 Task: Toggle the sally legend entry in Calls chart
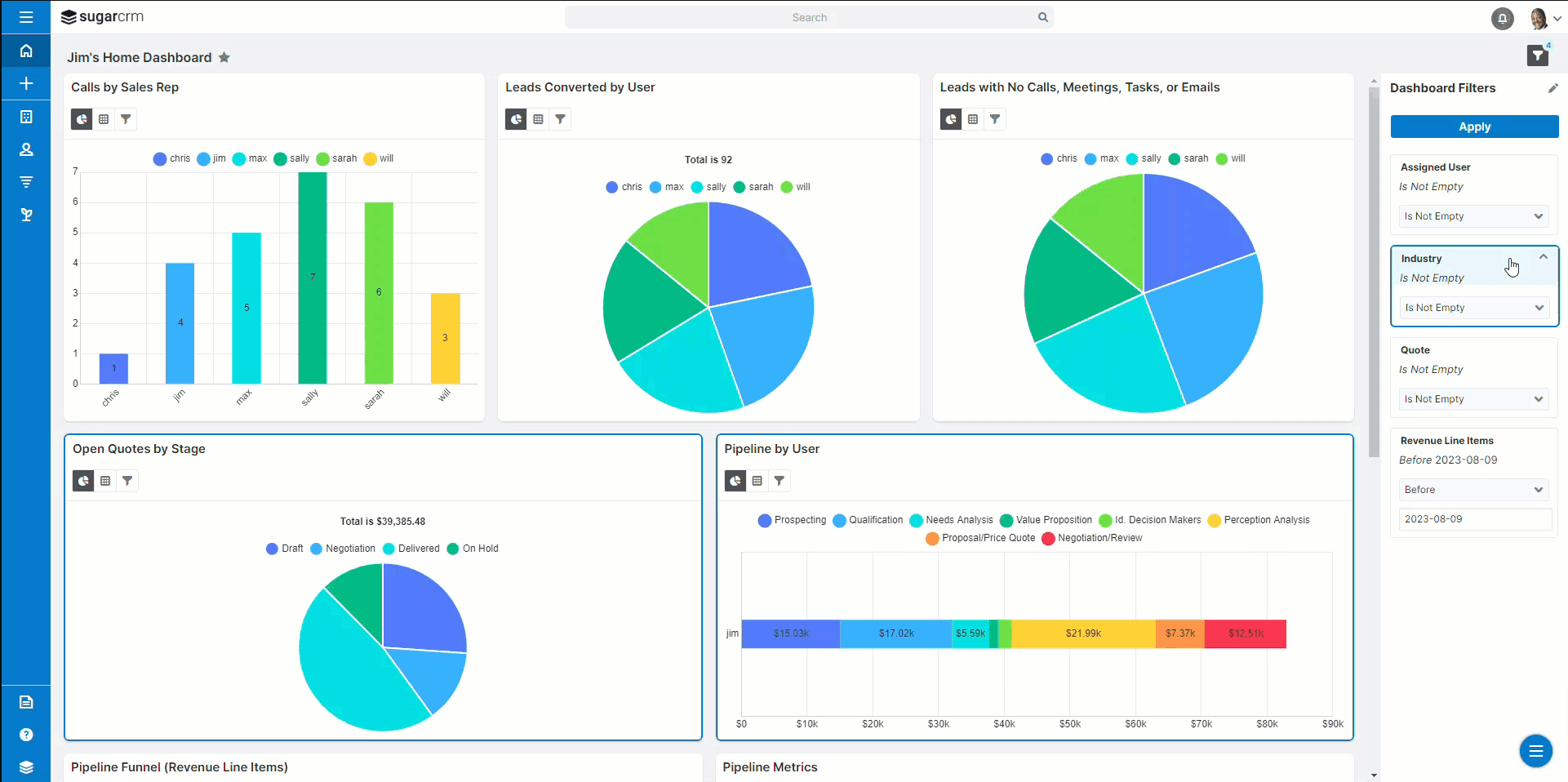coord(291,158)
